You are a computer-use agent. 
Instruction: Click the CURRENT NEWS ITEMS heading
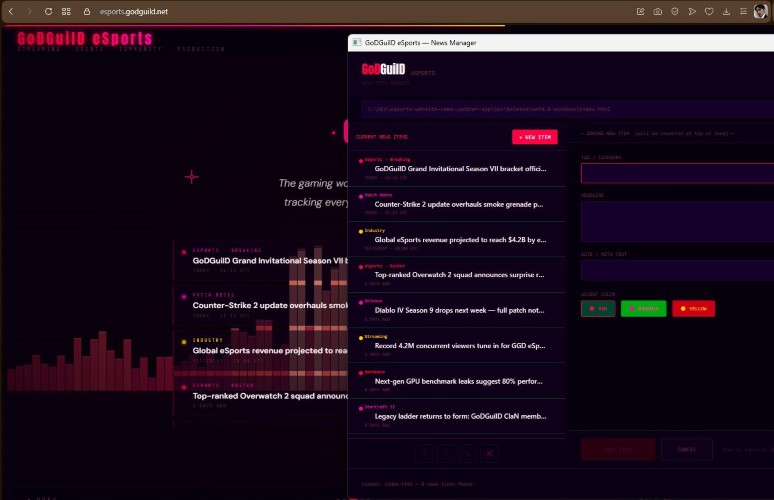point(382,137)
